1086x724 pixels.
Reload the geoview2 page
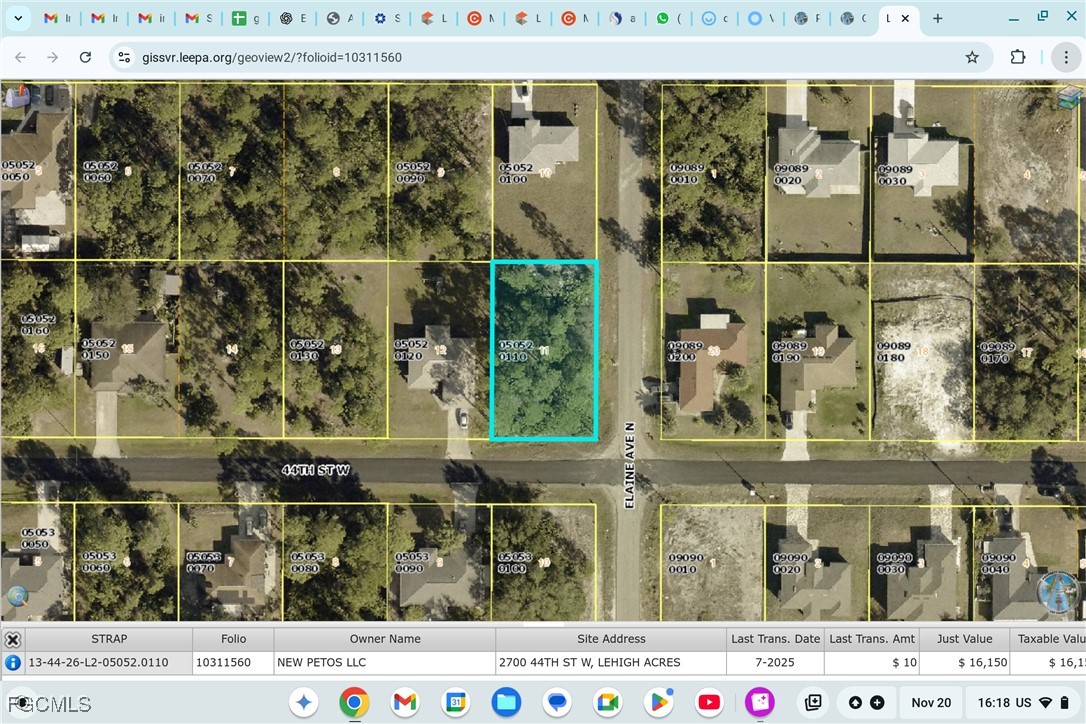(85, 57)
